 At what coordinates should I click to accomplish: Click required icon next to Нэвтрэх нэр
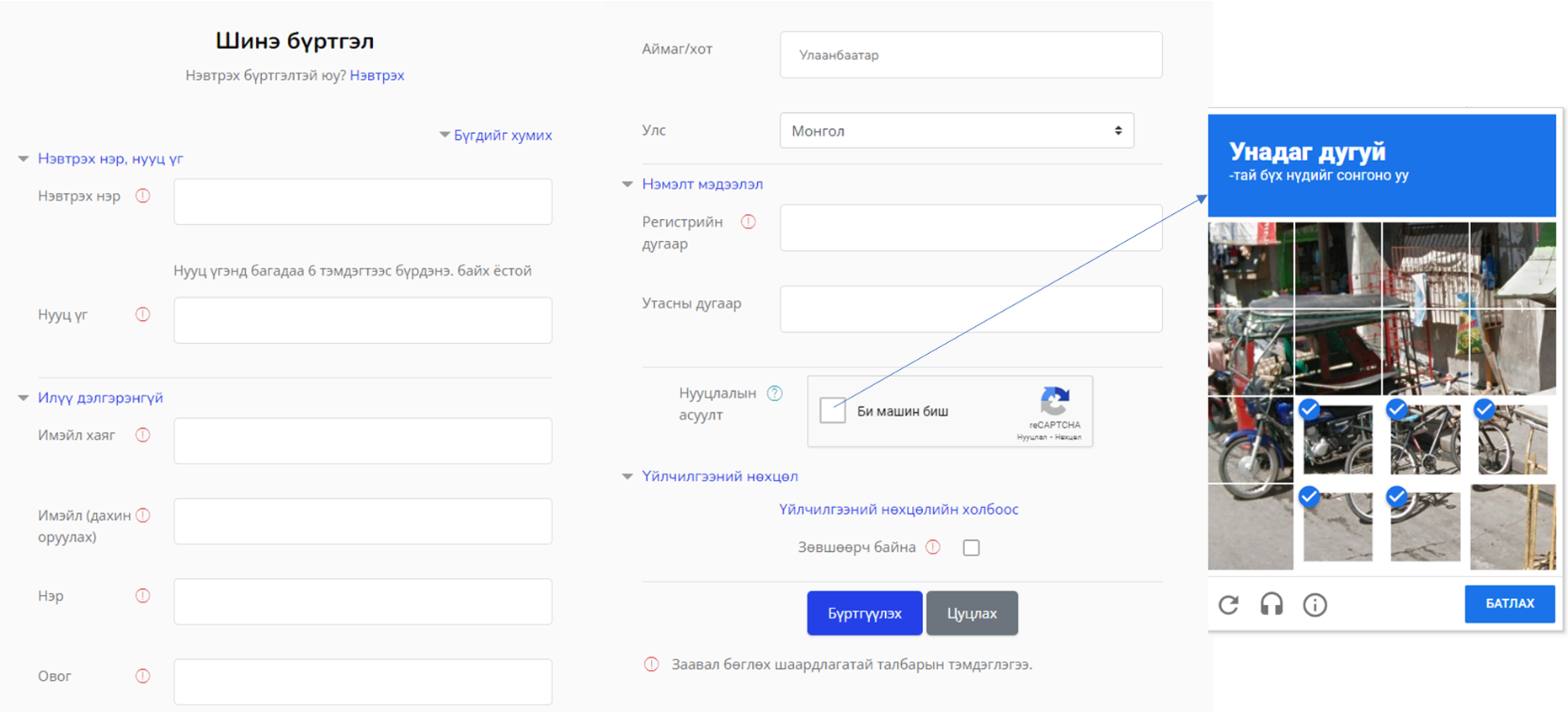pyautogui.click(x=143, y=195)
